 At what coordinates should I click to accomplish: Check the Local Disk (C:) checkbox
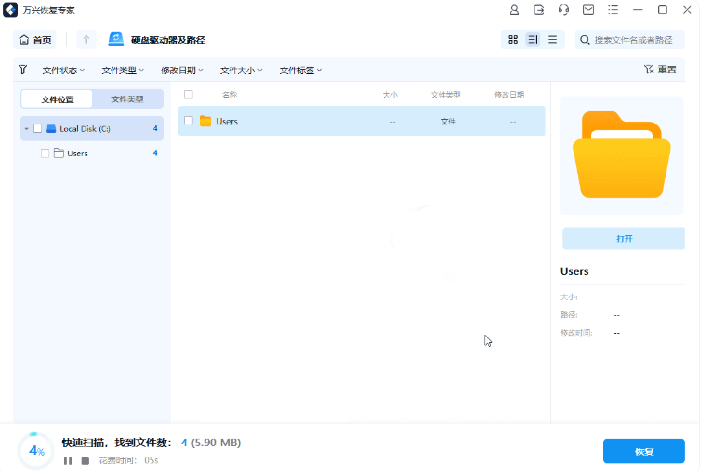click(38, 129)
